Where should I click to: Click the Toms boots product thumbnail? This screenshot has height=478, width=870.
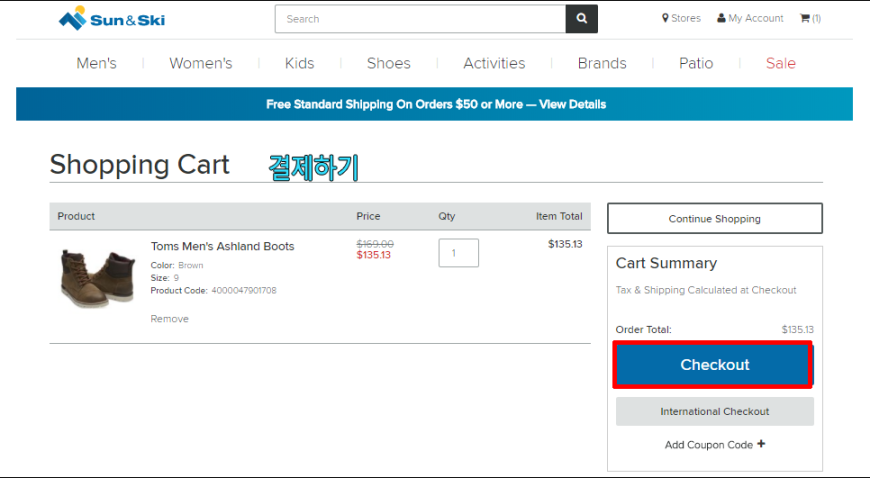click(x=98, y=279)
